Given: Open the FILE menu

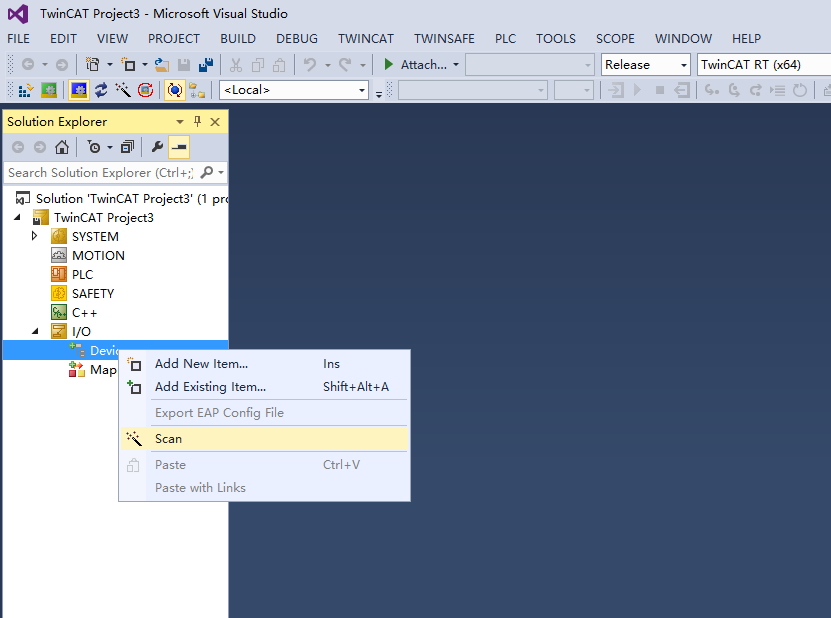Looking at the screenshot, I should (x=19, y=39).
